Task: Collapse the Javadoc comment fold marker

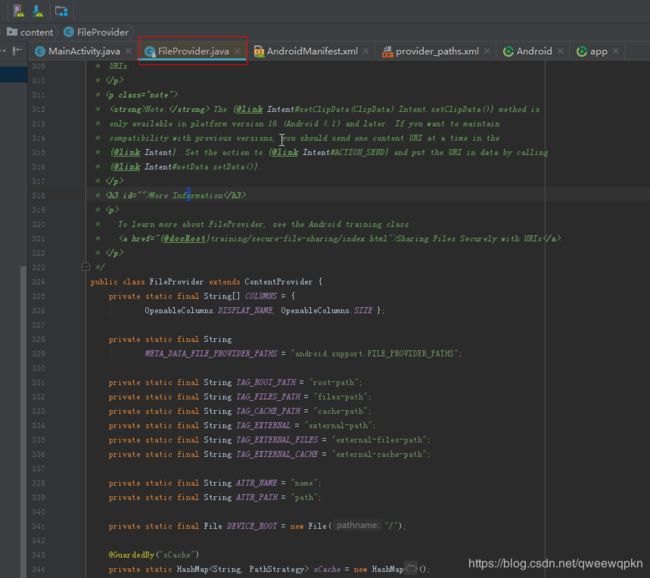Action: click(85, 267)
